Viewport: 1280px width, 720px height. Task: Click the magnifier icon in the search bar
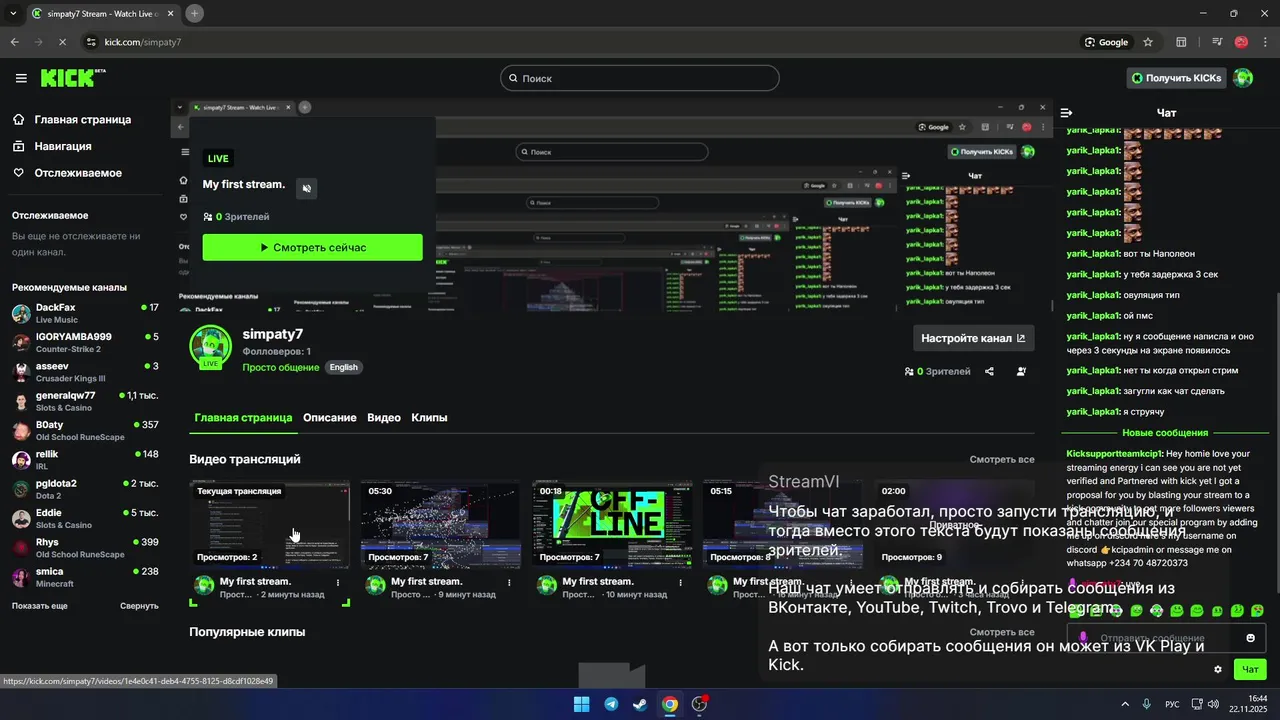tap(514, 78)
